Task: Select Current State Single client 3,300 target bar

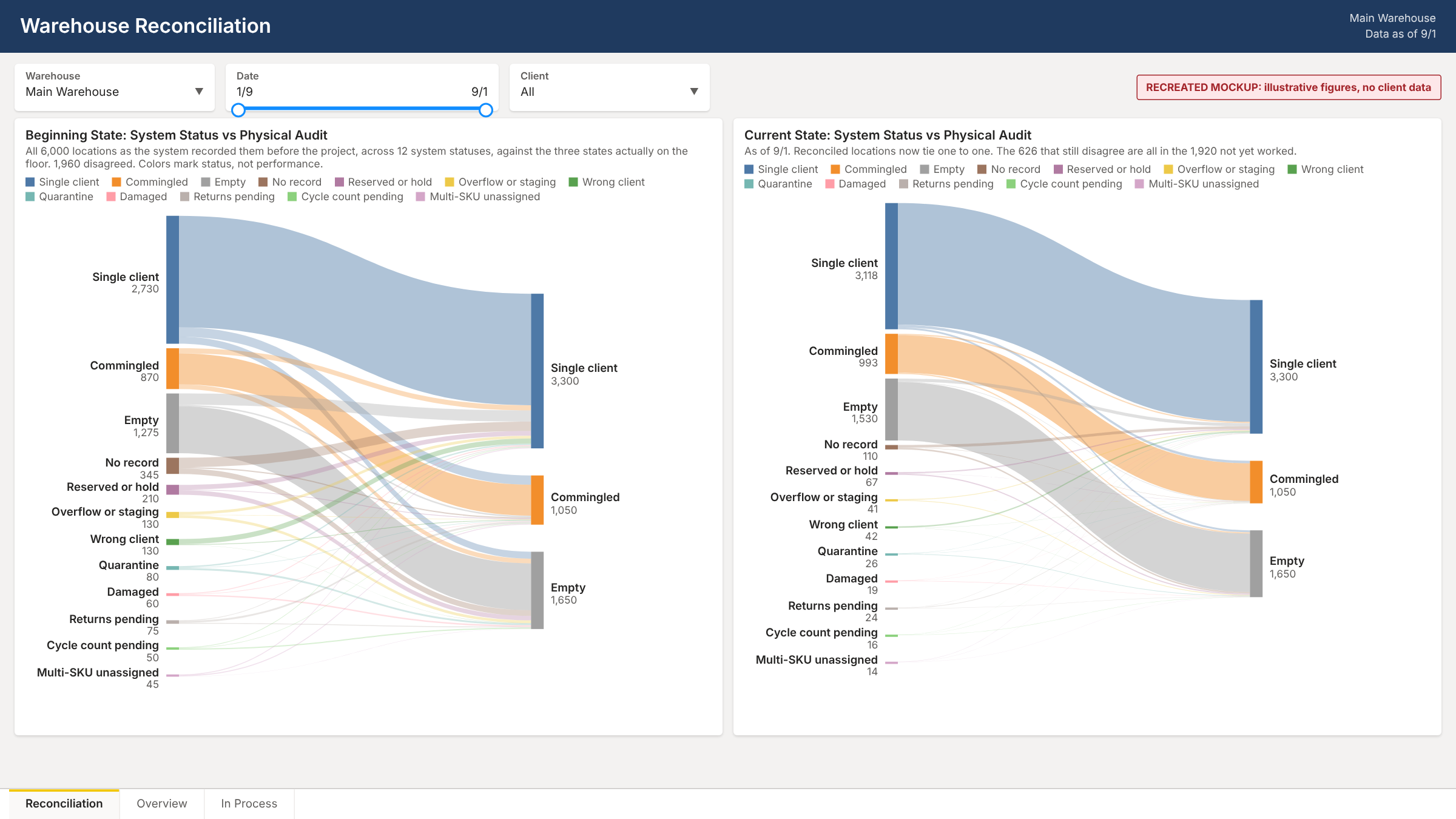Action: coord(1256,366)
